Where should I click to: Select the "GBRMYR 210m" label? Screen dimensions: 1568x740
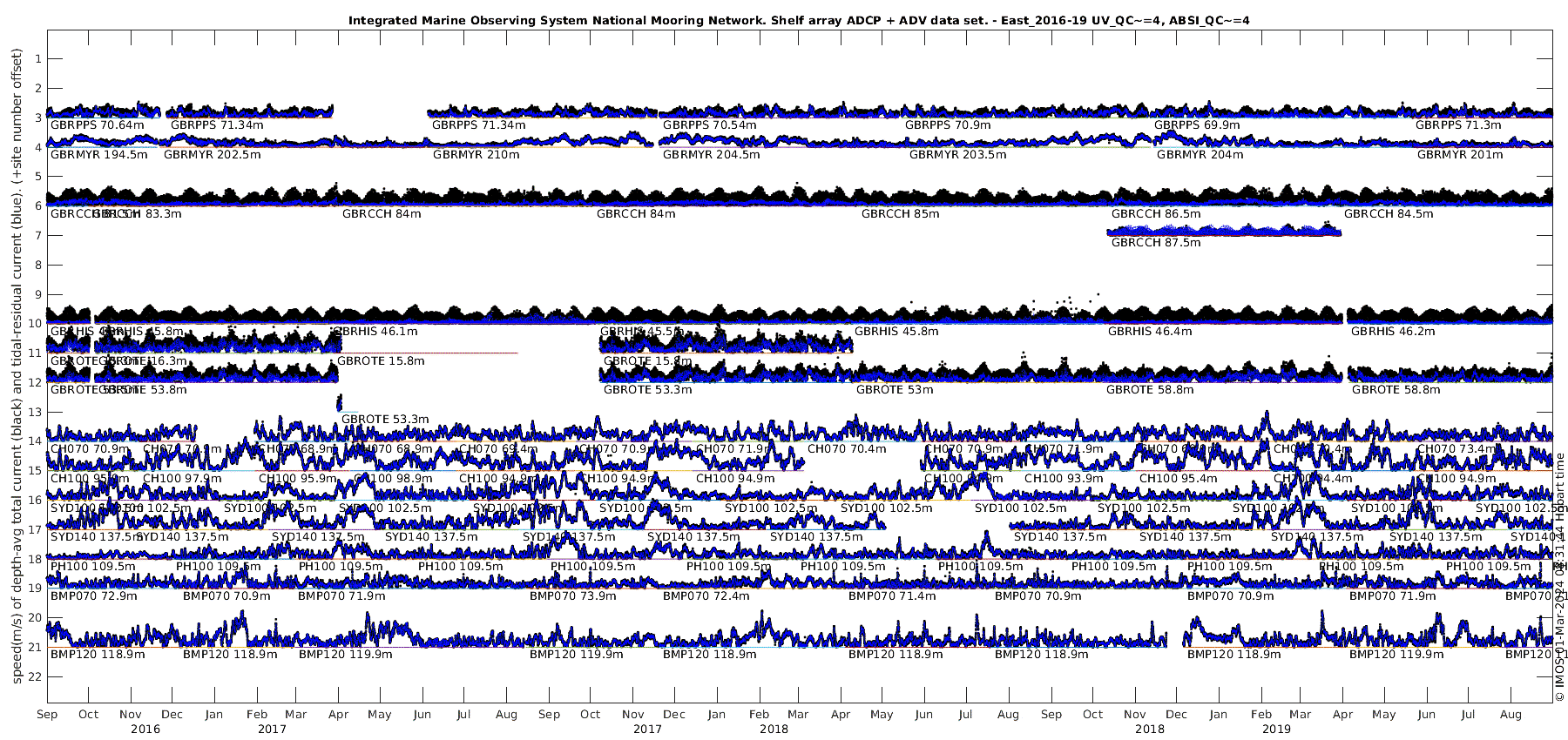click(476, 155)
